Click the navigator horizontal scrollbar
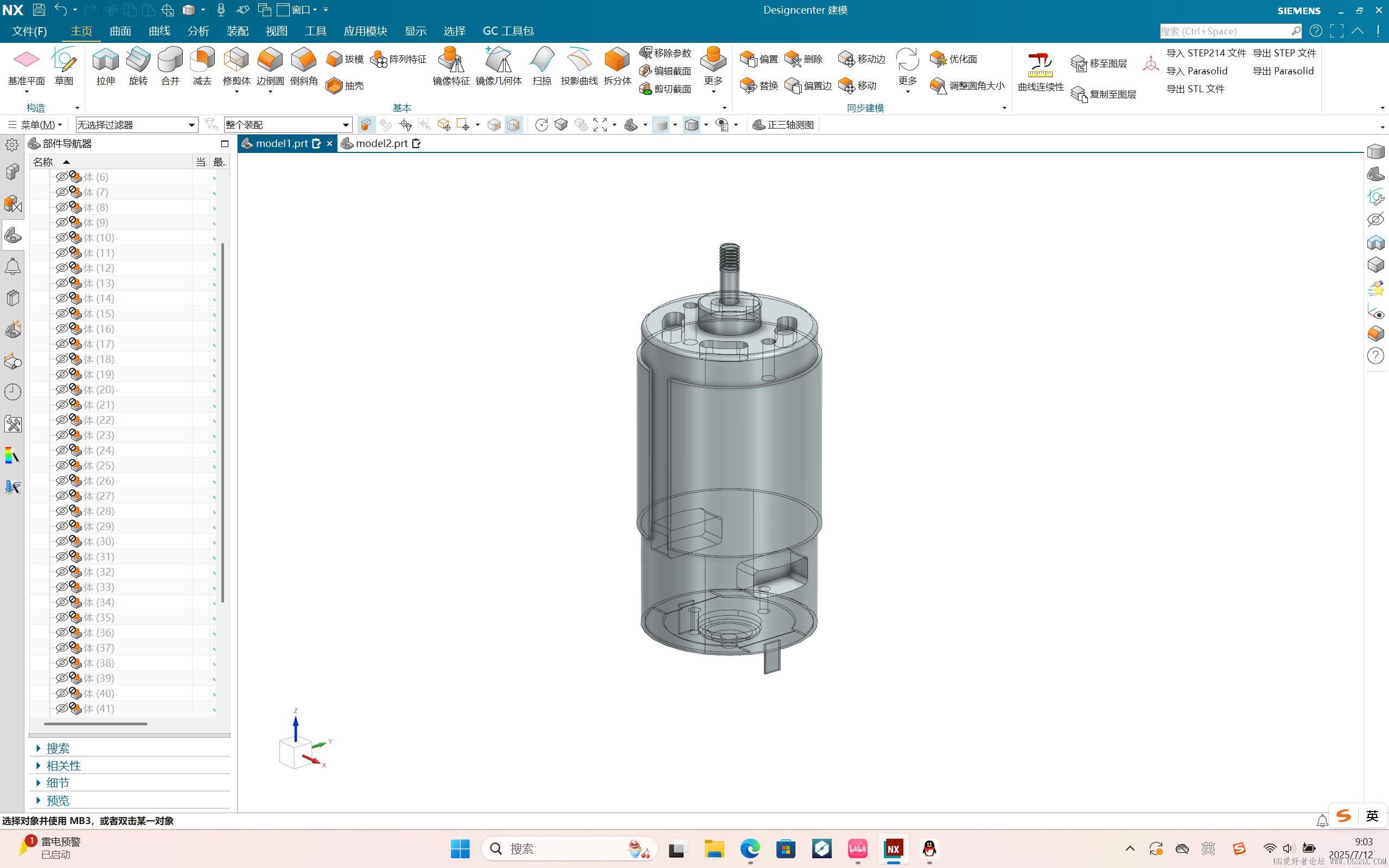 tap(95, 723)
